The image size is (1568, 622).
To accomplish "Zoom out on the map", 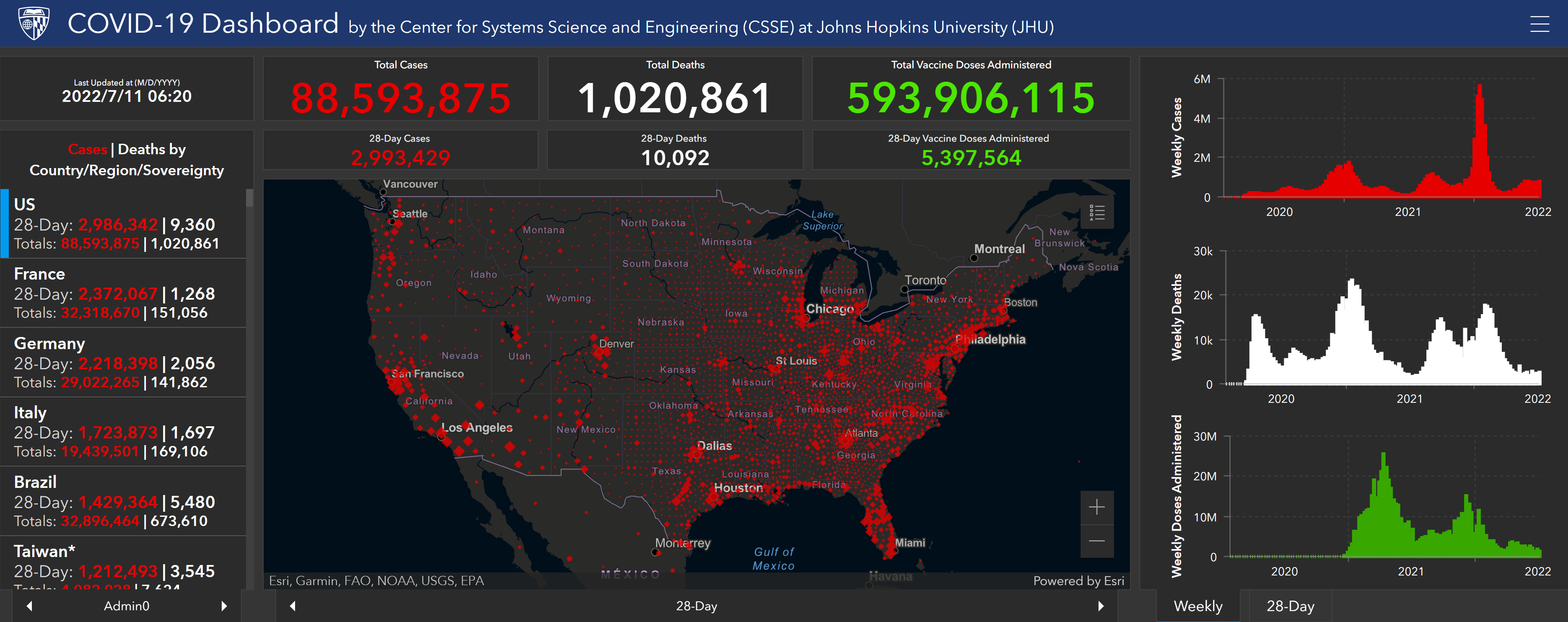I will click(x=1096, y=541).
